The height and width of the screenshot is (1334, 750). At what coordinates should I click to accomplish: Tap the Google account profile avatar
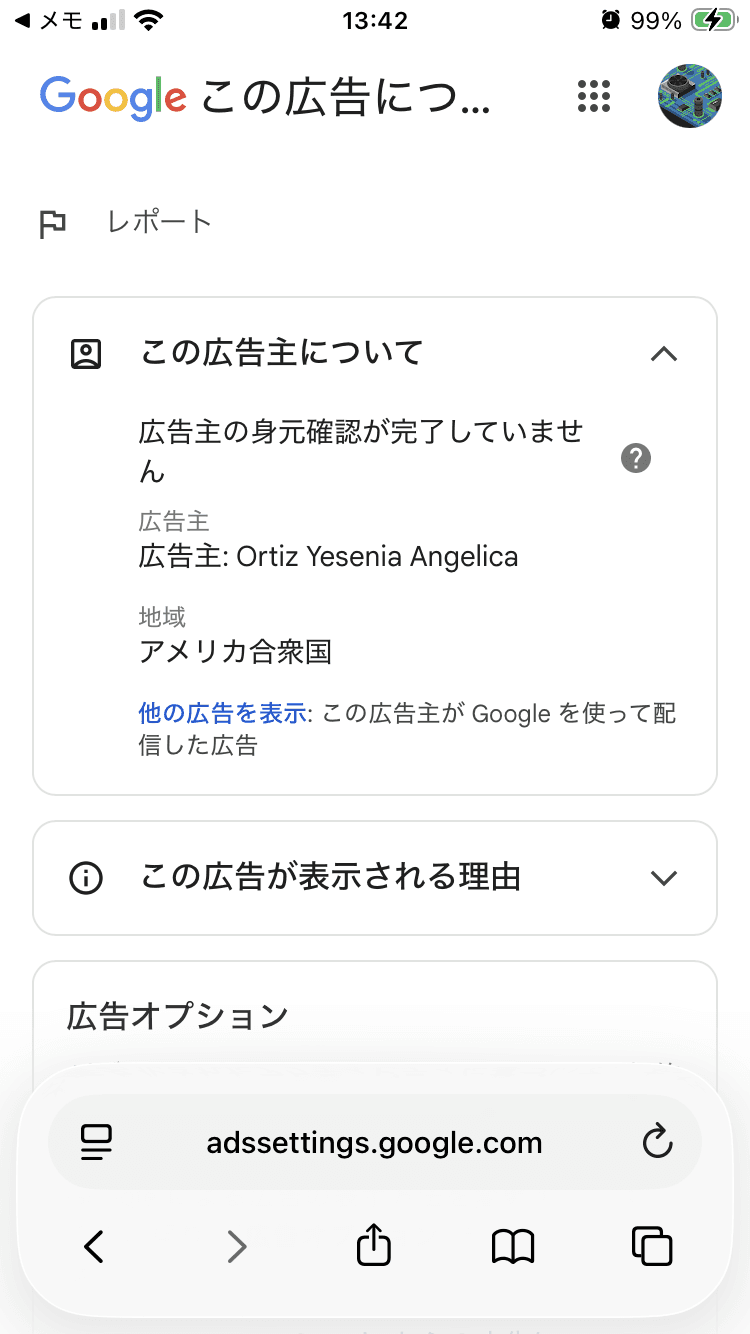click(x=690, y=96)
